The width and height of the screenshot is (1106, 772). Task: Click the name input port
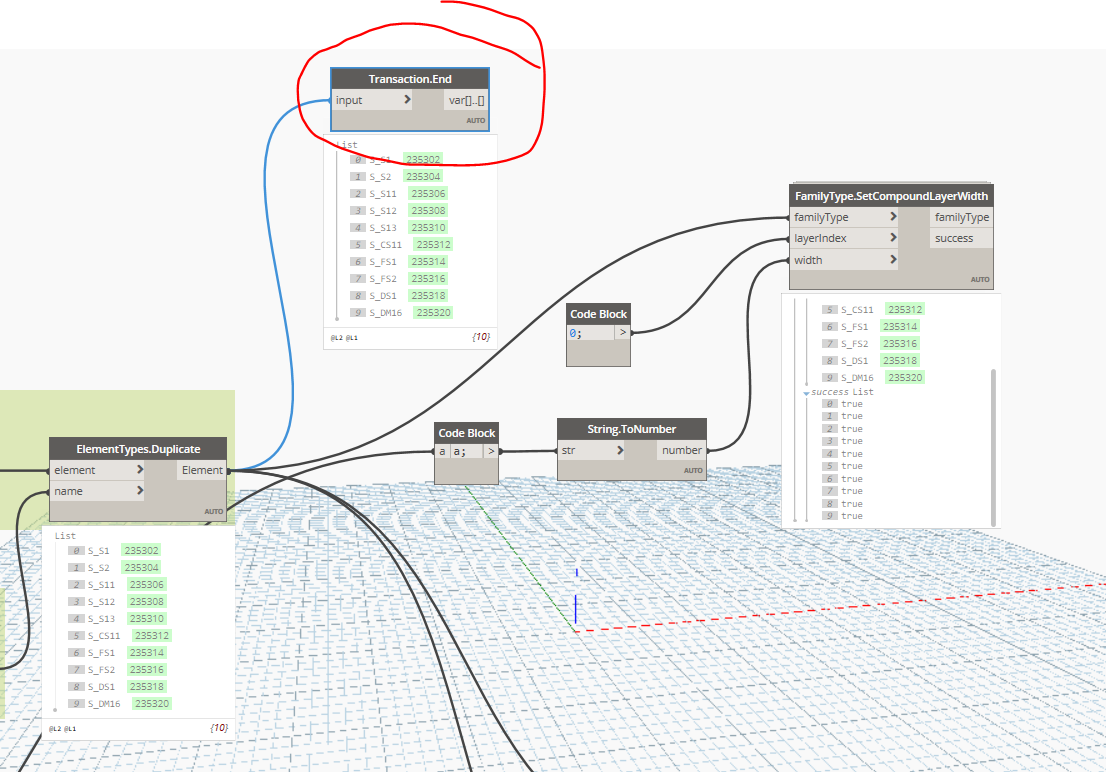coord(97,491)
